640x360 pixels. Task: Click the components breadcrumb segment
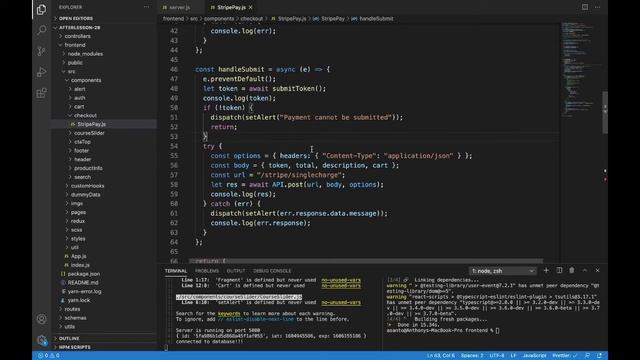coord(219,18)
